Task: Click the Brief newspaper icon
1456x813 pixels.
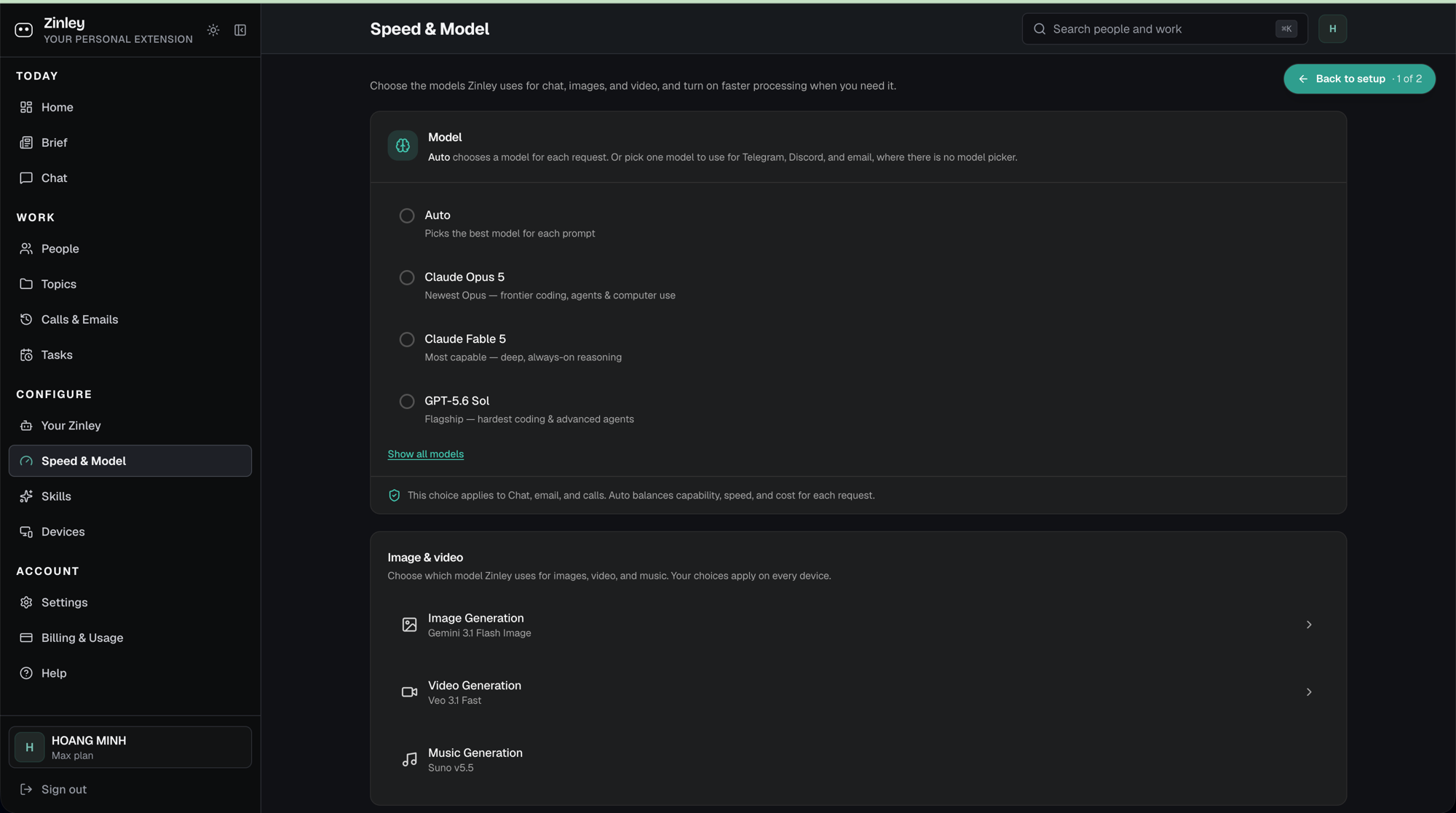Action: click(26, 143)
